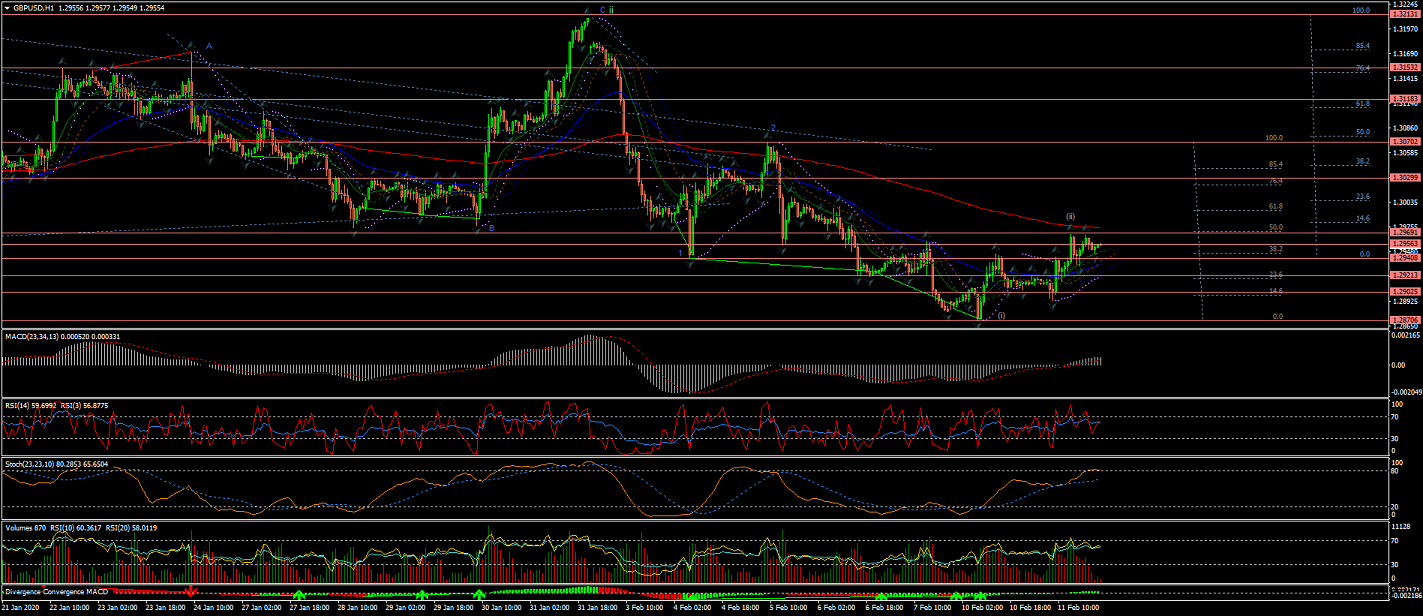Click the 1.30035 price scale value
This screenshot has width=1423, height=616.
[1404, 201]
